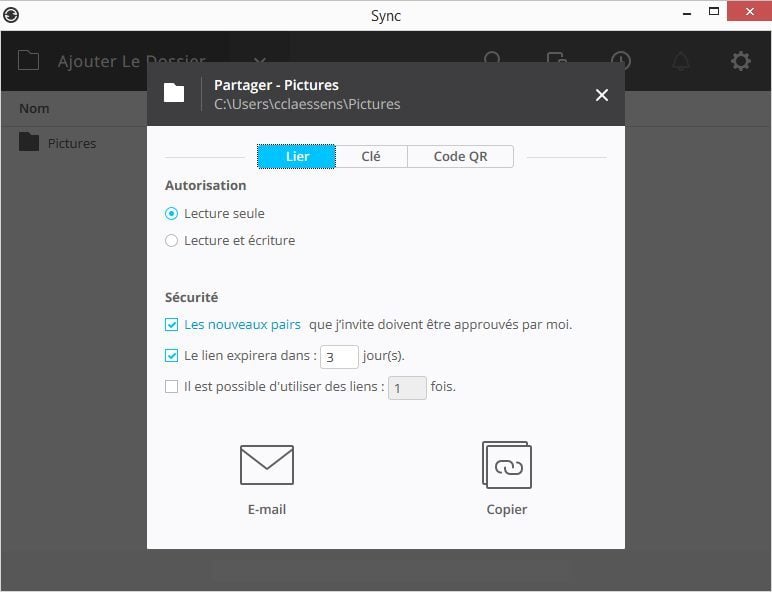
Task: Uncheck the new peers approval checkbox
Action: (x=172, y=325)
